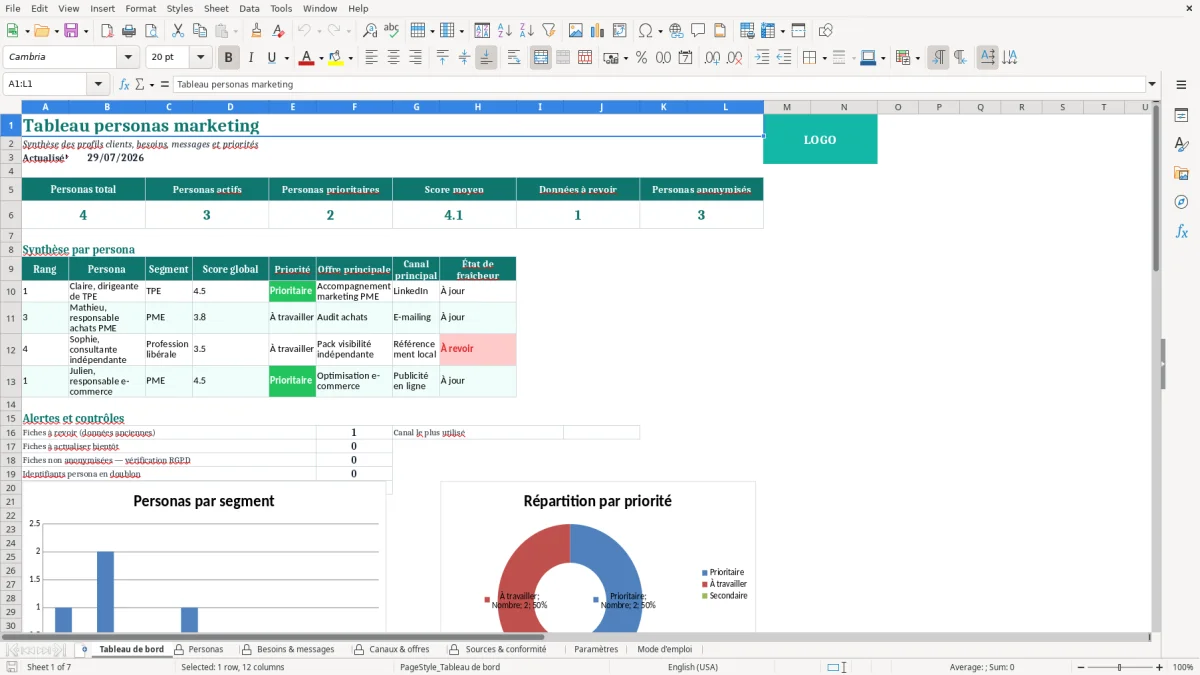Click the yellow Background Color swatch

point(336,57)
